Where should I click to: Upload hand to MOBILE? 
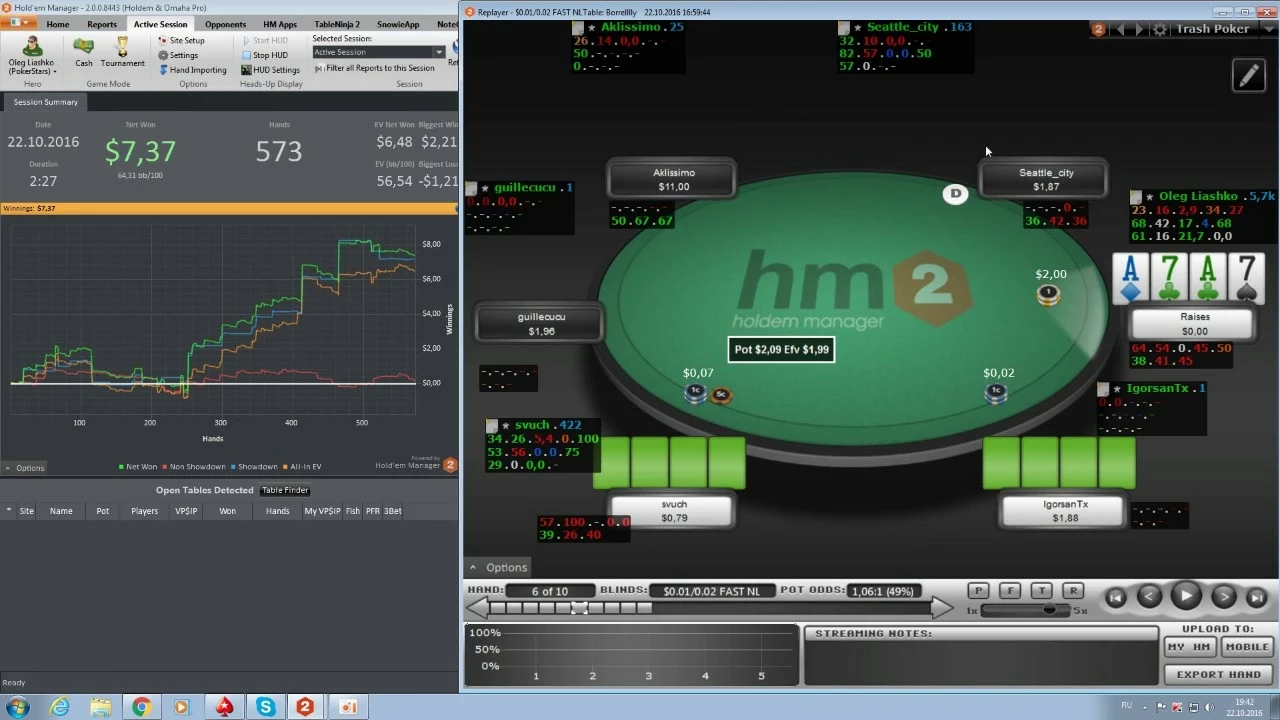coord(1247,647)
